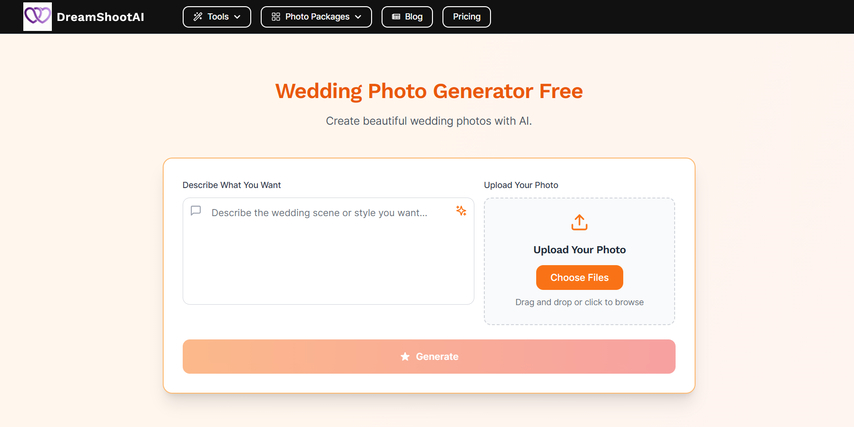The width and height of the screenshot is (854, 427).
Task: Click 'Drag and drop or click to browse' text
Action: 580,302
